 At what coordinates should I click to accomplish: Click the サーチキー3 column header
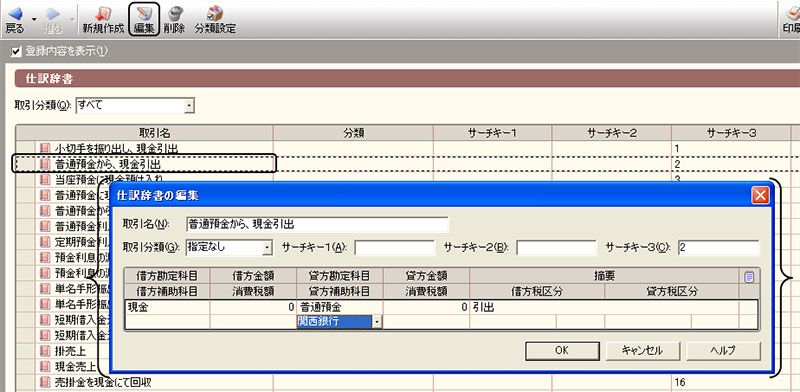[731, 133]
